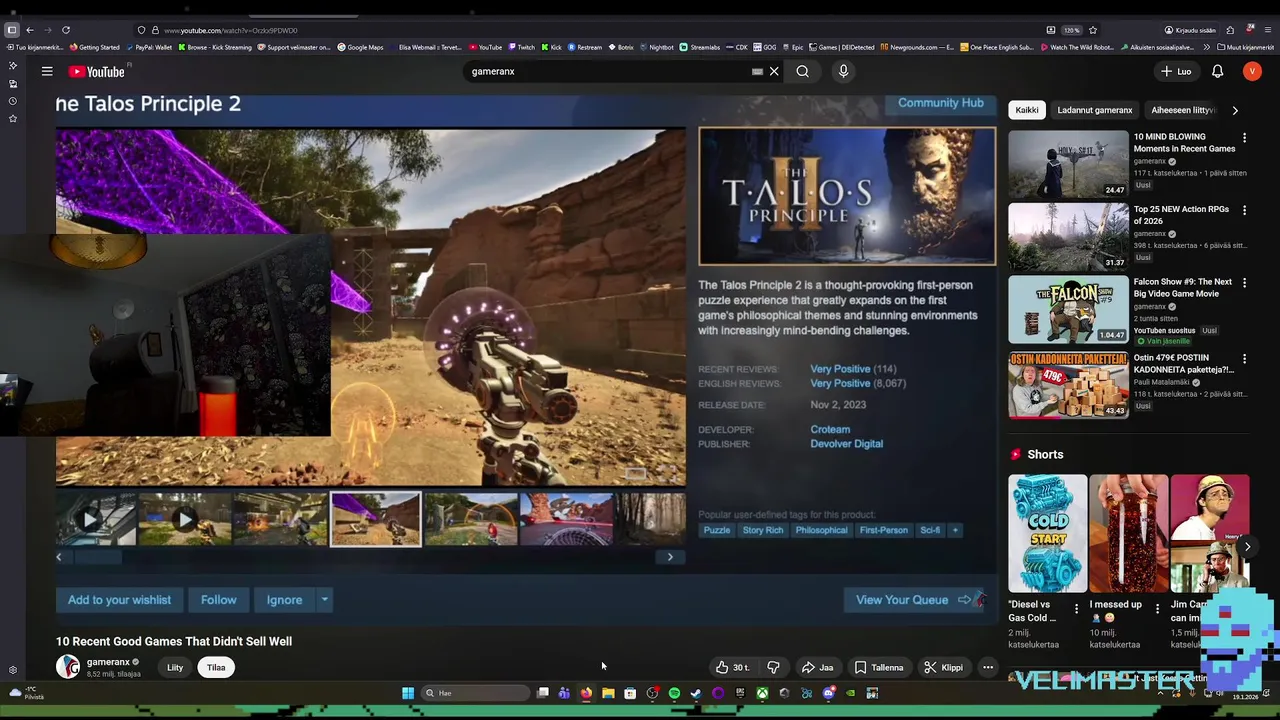Select the Ladannut gameranx filter chip

[x=1095, y=110]
